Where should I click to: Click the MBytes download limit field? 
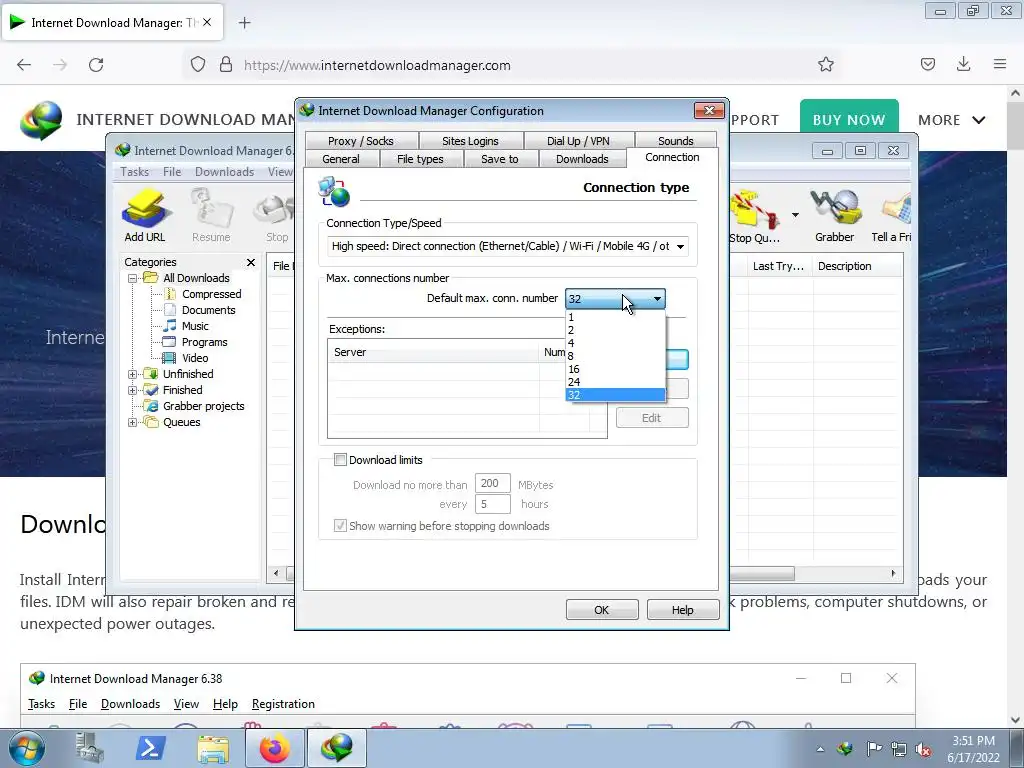[492, 483]
